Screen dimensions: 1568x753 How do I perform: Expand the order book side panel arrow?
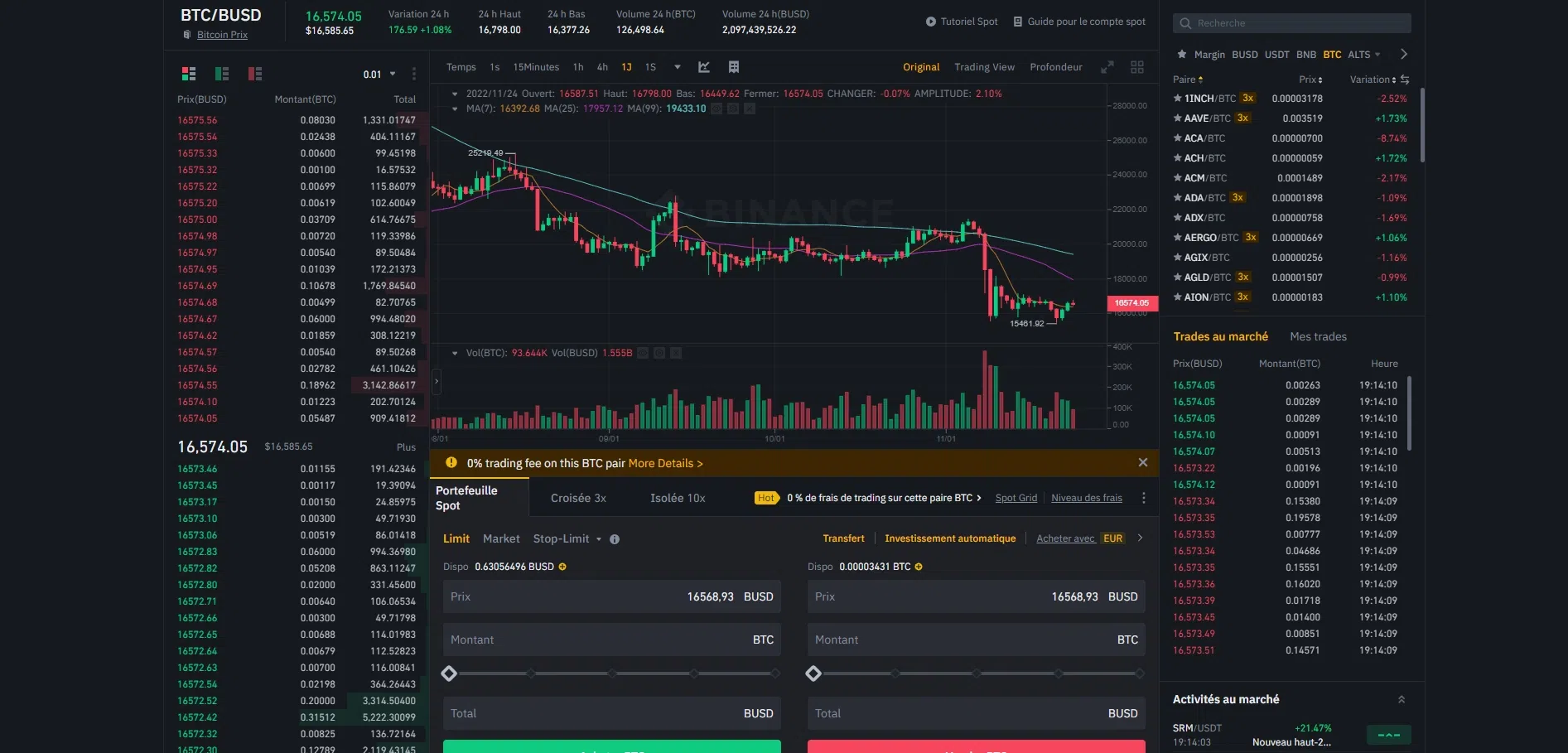point(437,381)
